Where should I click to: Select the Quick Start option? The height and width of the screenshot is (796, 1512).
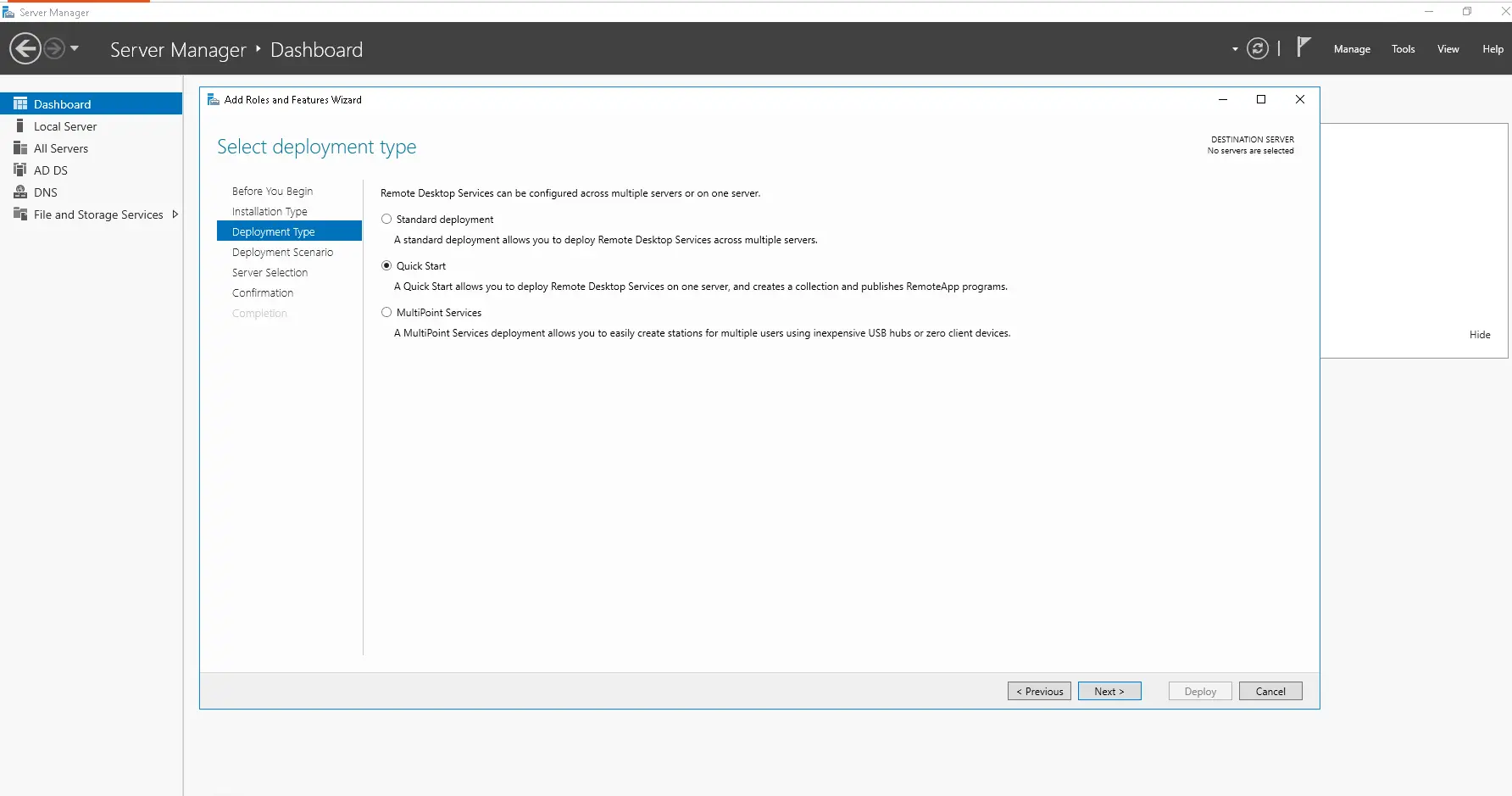[x=386, y=265]
